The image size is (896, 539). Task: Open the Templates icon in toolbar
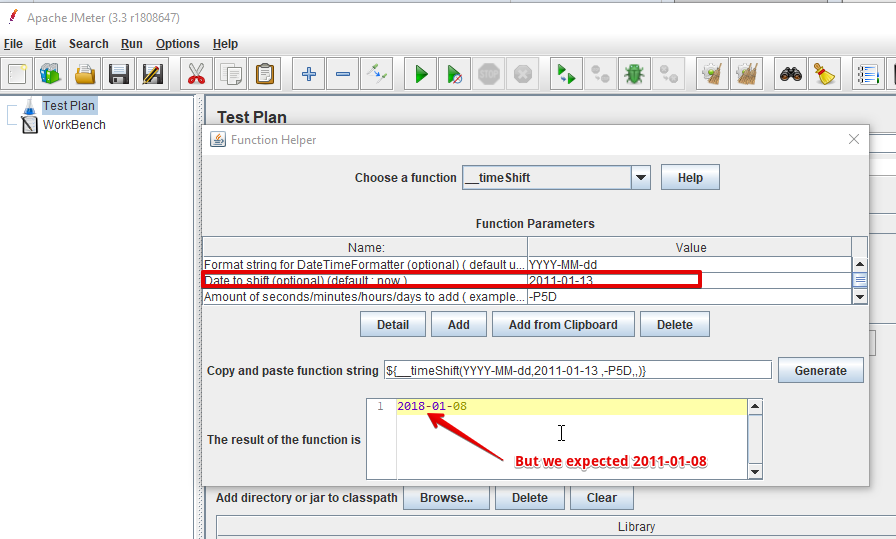click(50, 74)
